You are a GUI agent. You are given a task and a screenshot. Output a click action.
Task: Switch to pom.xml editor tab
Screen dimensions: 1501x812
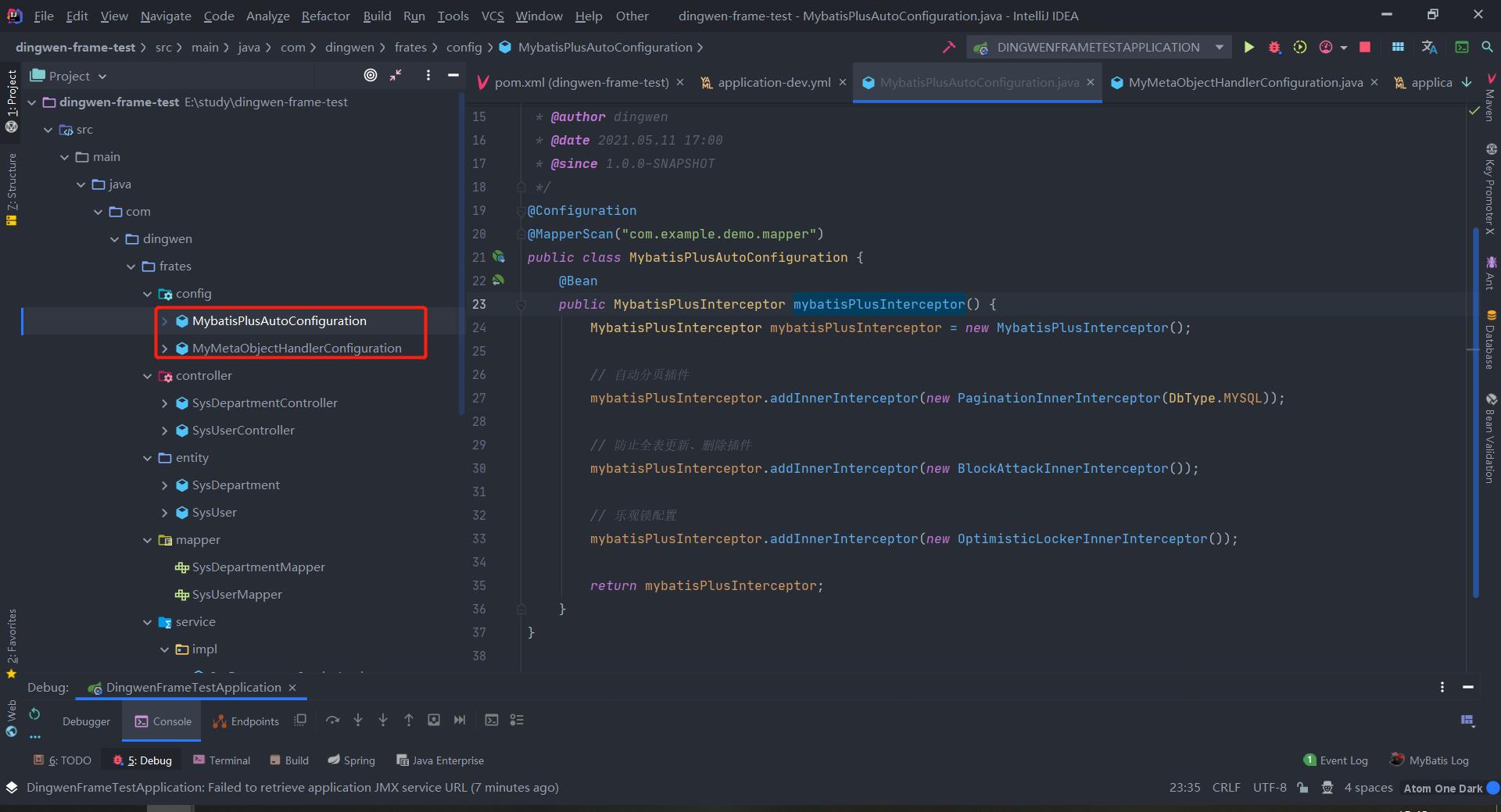click(x=581, y=82)
